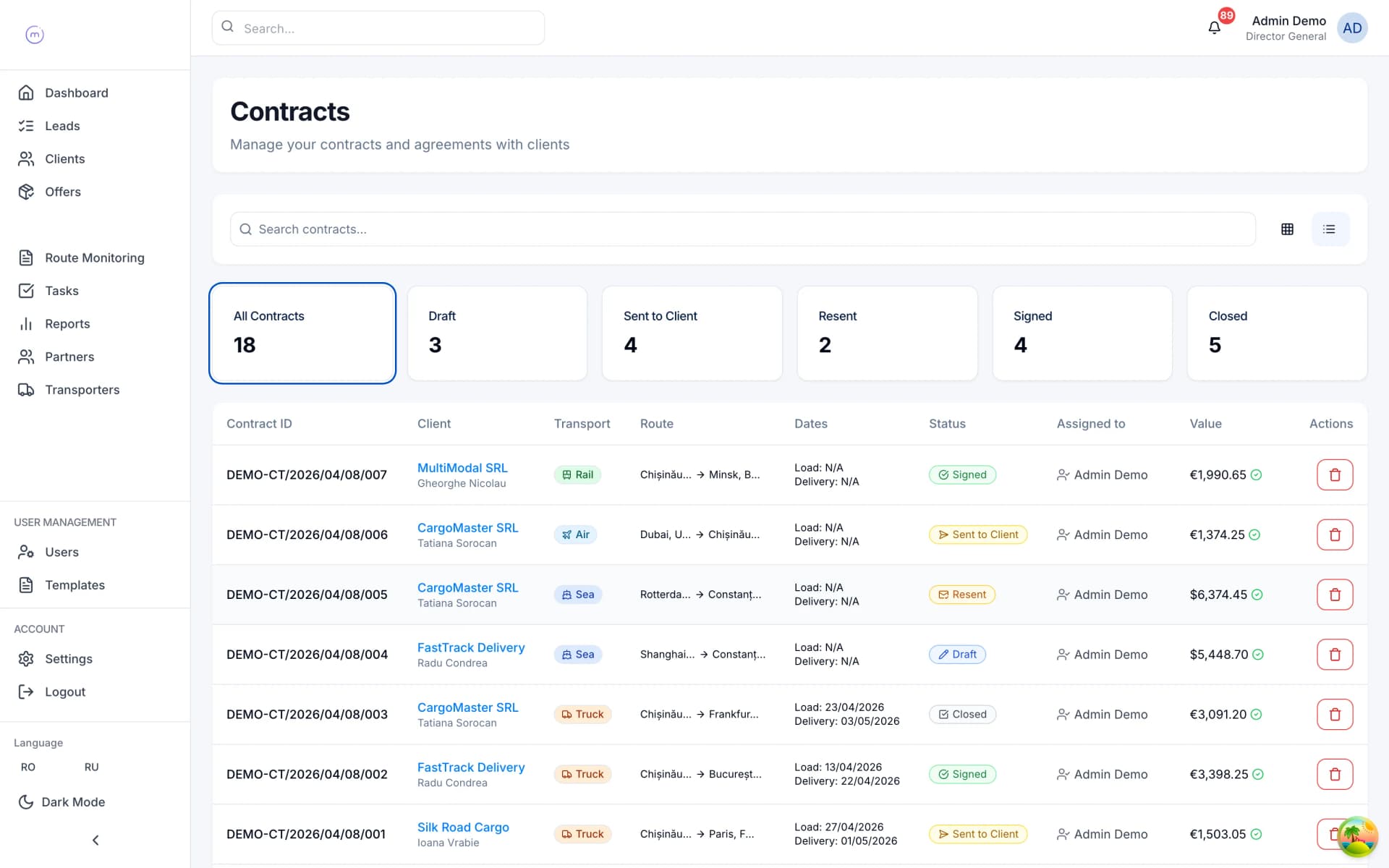Focus the Search contracts field
The width and height of the screenshot is (1389, 868).
click(742, 229)
